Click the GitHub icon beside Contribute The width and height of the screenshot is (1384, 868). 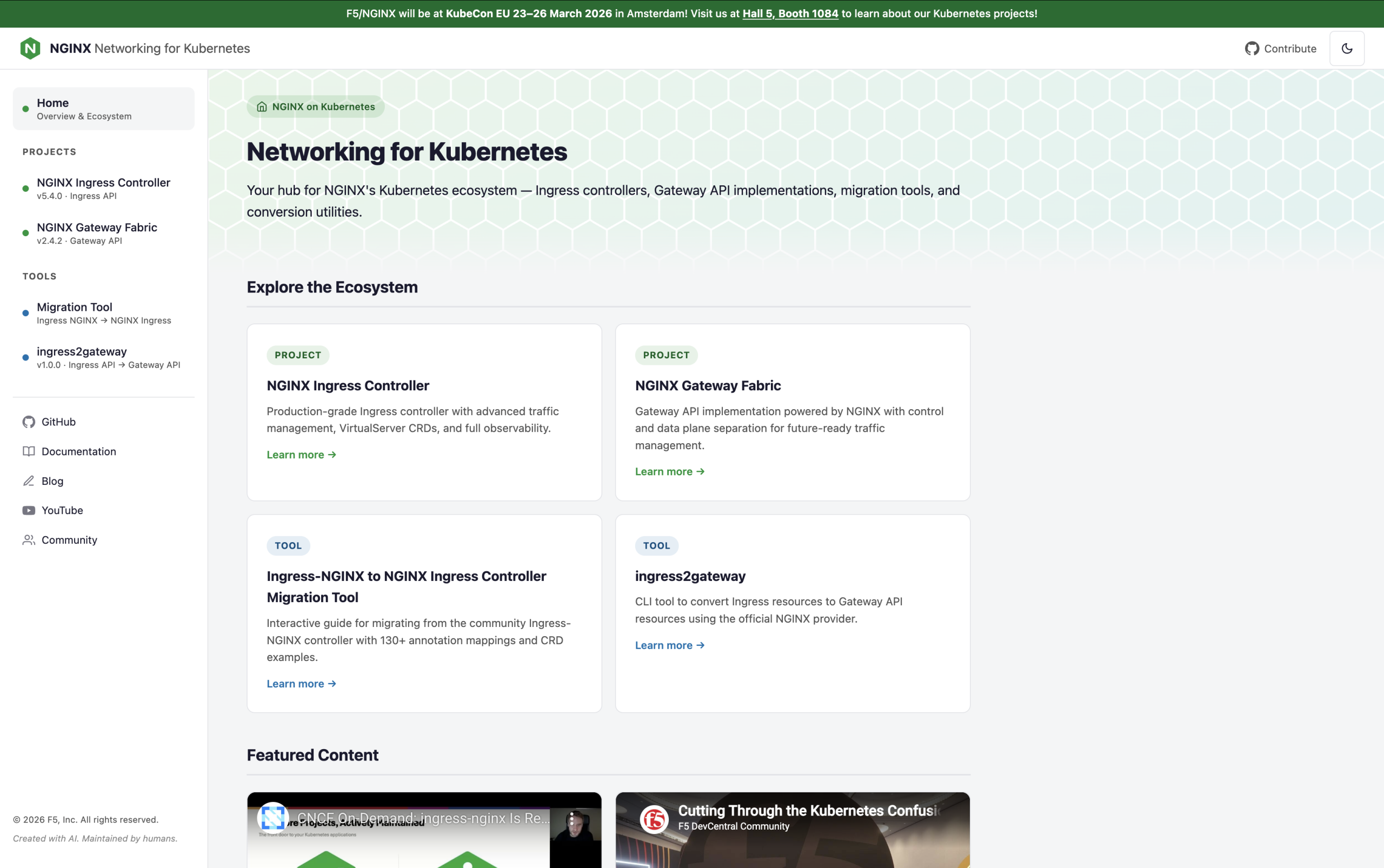[1253, 48]
